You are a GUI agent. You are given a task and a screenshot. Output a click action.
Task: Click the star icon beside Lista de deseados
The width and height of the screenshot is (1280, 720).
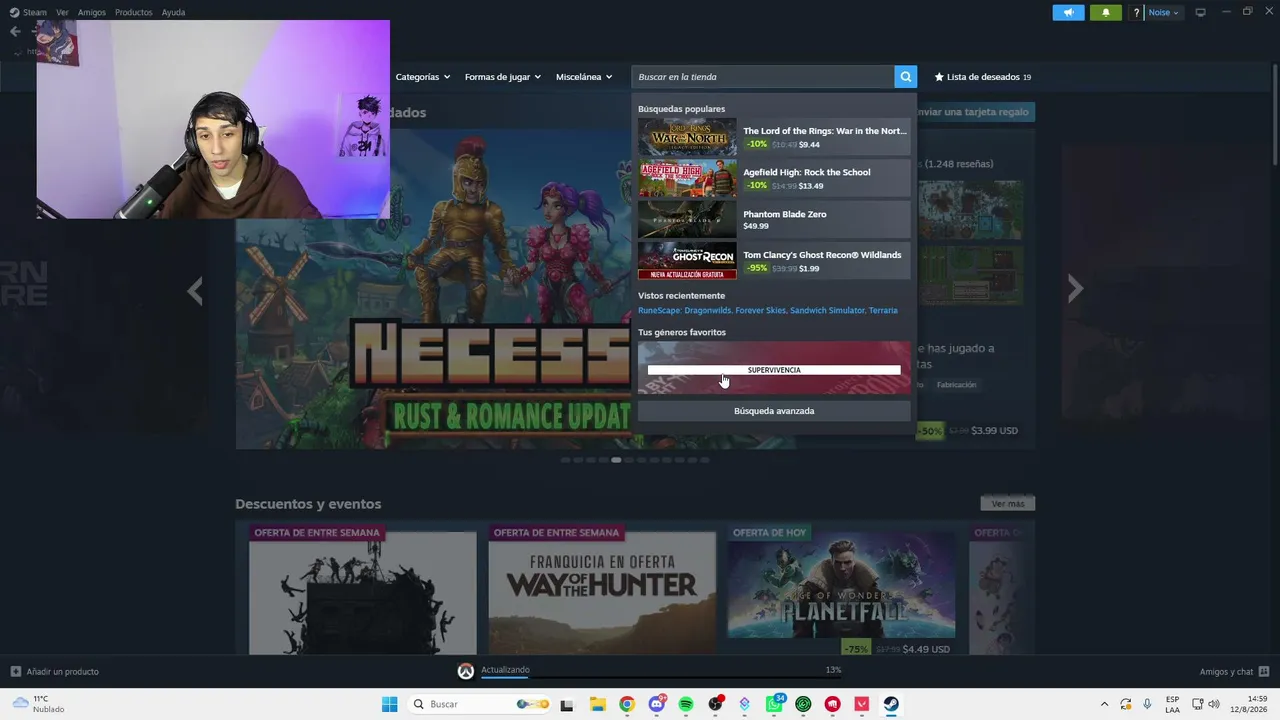939,77
